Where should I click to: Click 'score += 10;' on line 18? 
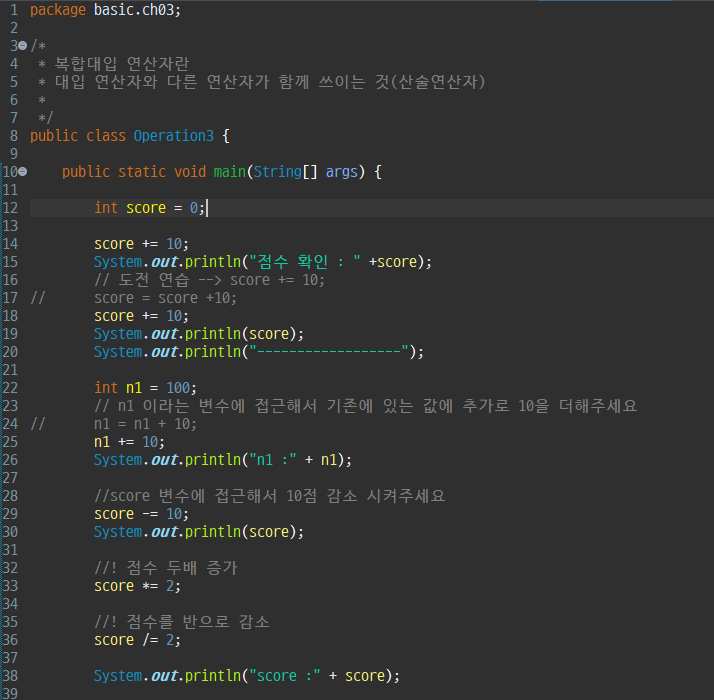(x=141, y=316)
